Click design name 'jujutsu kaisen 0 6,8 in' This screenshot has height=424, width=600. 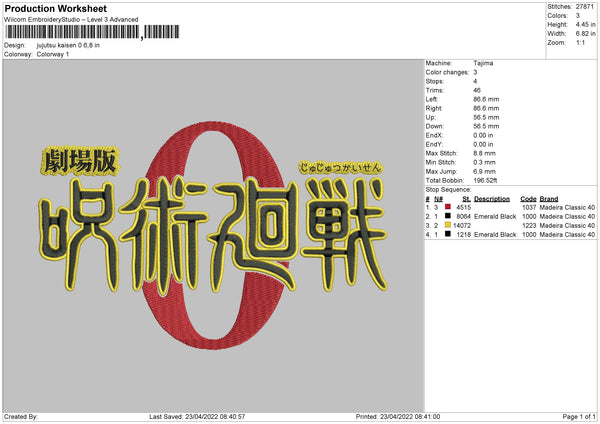(x=68, y=45)
